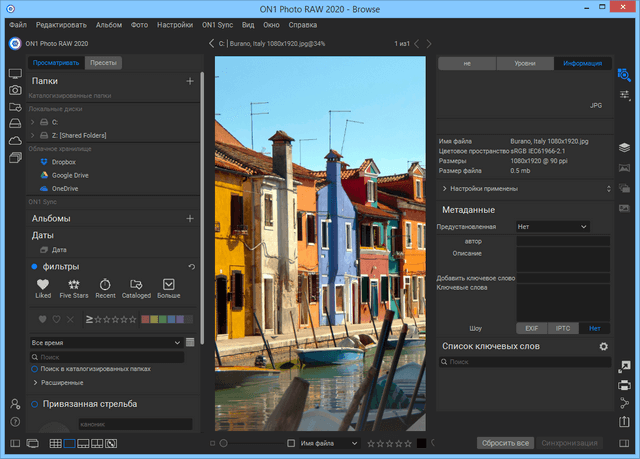Image resolution: width=640 pixels, height=459 pixels.
Task: Expand the C: drive folder
Action: pyautogui.click(x=33, y=121)
